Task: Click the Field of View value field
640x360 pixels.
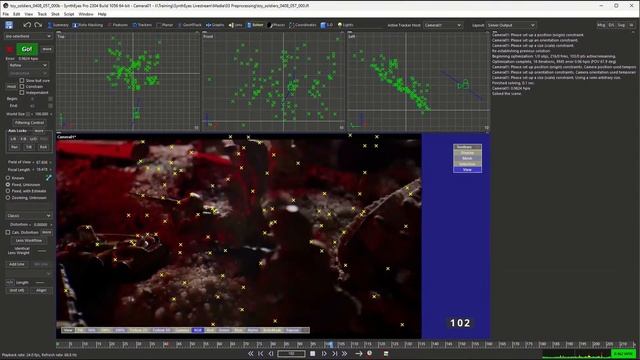Action: tap(42, 162)
